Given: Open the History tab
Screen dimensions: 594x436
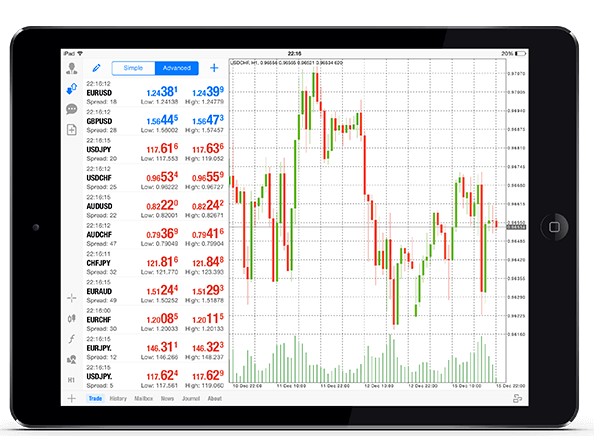Looking at the screenshot, I should pyautogui.click(x=118, y=398).
